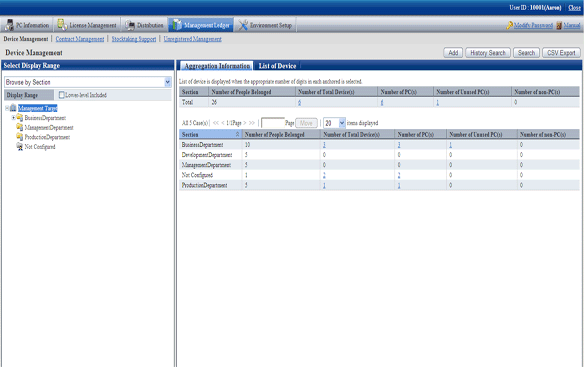584x367 pixels.
Task: Open the Distribution menu
Action: 145,25
